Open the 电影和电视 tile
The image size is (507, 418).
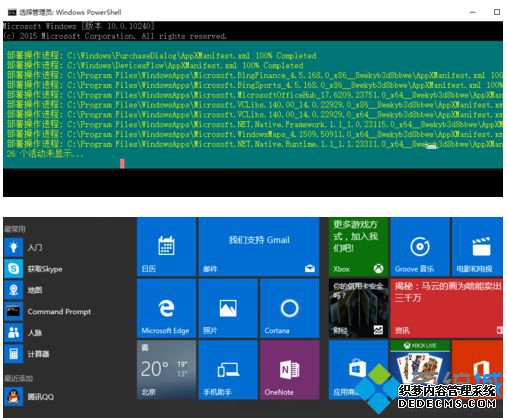pyautogui.click(x=477, y=247)
